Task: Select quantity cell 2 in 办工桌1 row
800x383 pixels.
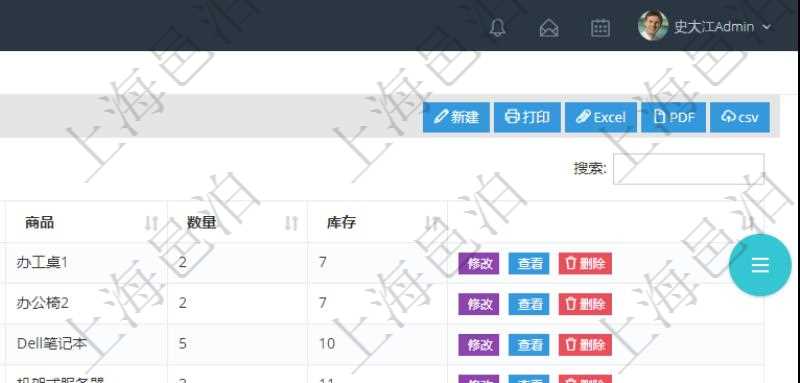Action: [x=237, y=263]
